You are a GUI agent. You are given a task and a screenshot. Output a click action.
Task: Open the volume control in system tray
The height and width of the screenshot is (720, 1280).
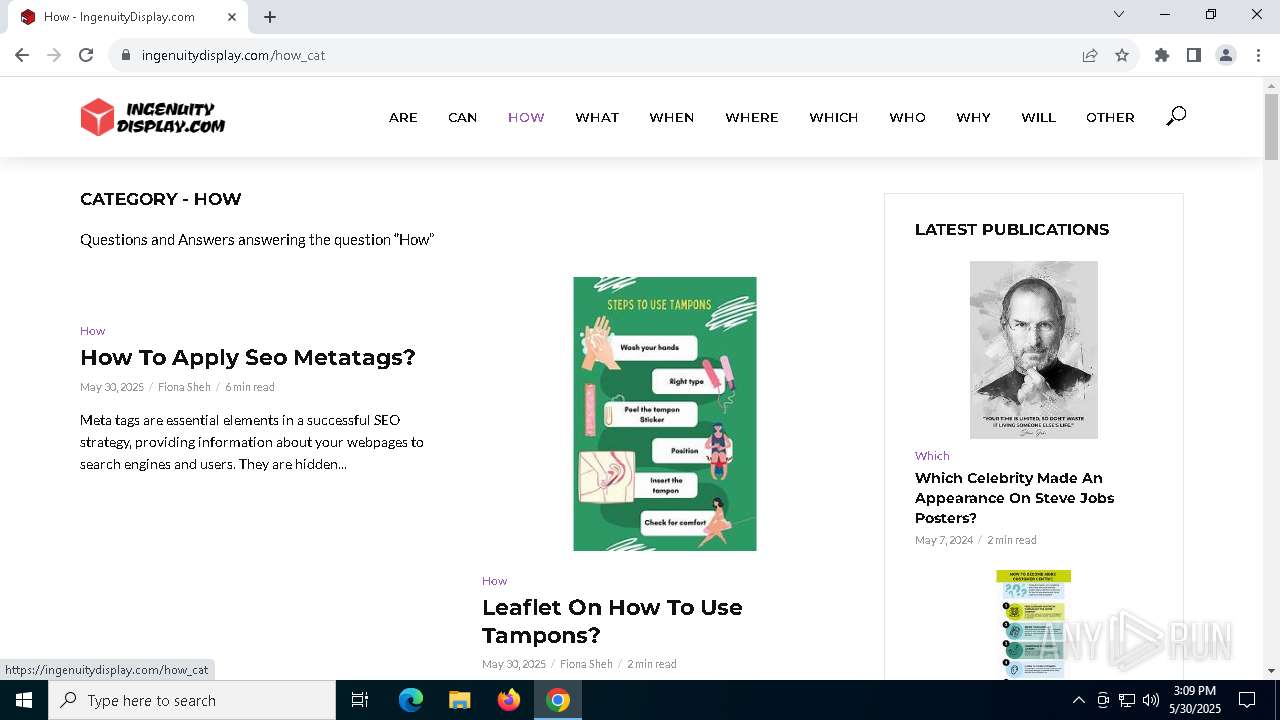click(x=1151, y=700)
